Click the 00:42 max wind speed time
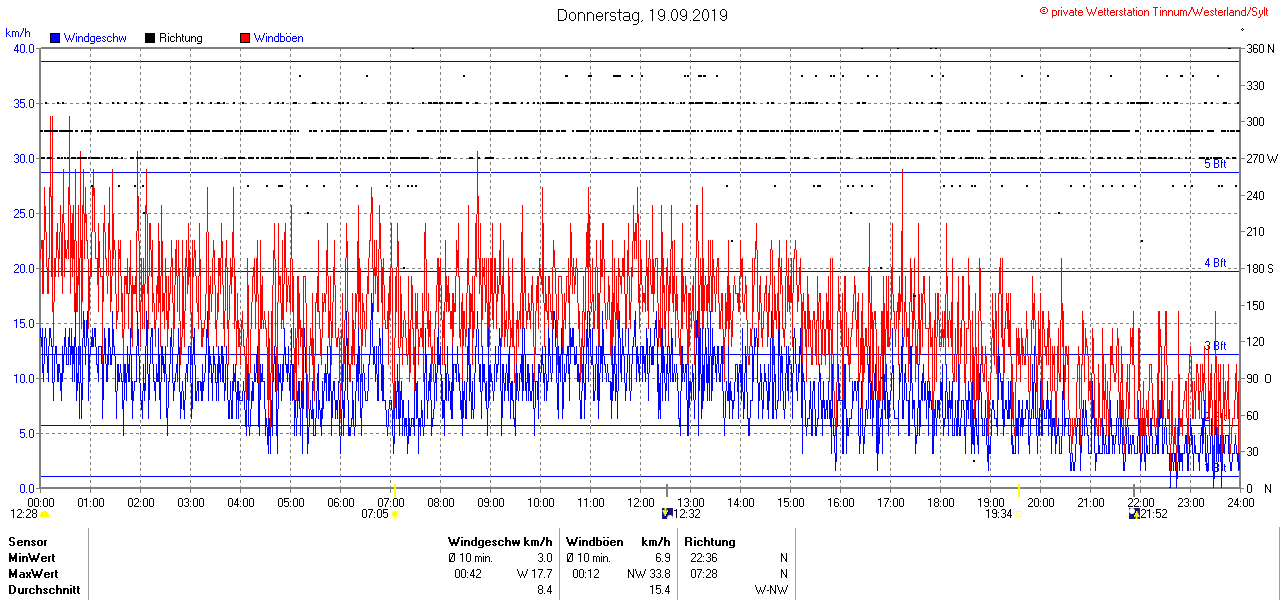Screen dimensions: 1280x600 coord(468,574)
